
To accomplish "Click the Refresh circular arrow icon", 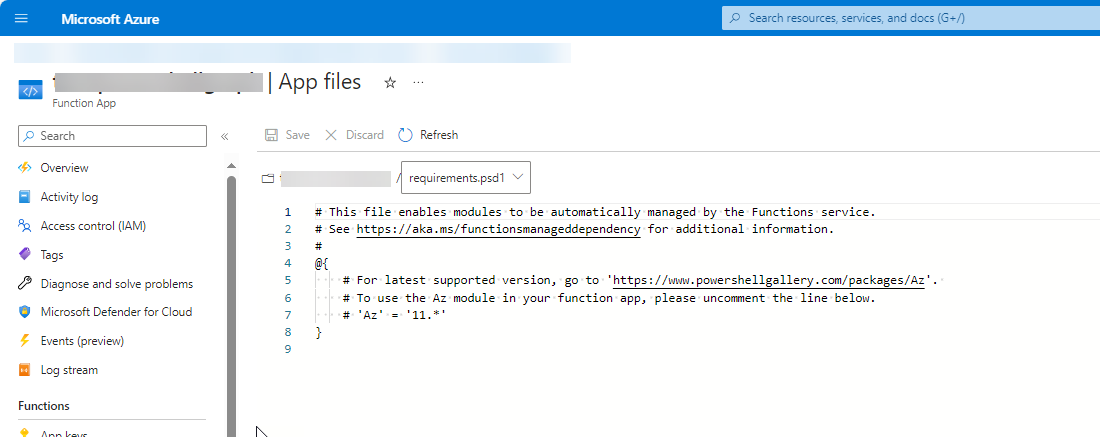I will click(x=405, y=135).
